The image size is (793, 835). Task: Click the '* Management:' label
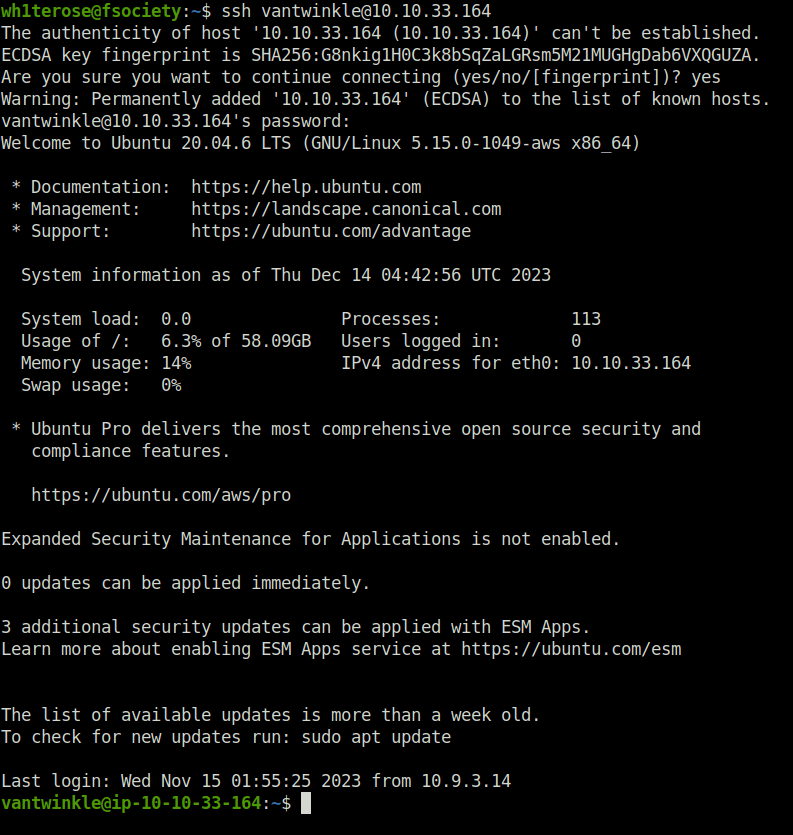pos(76,209)
